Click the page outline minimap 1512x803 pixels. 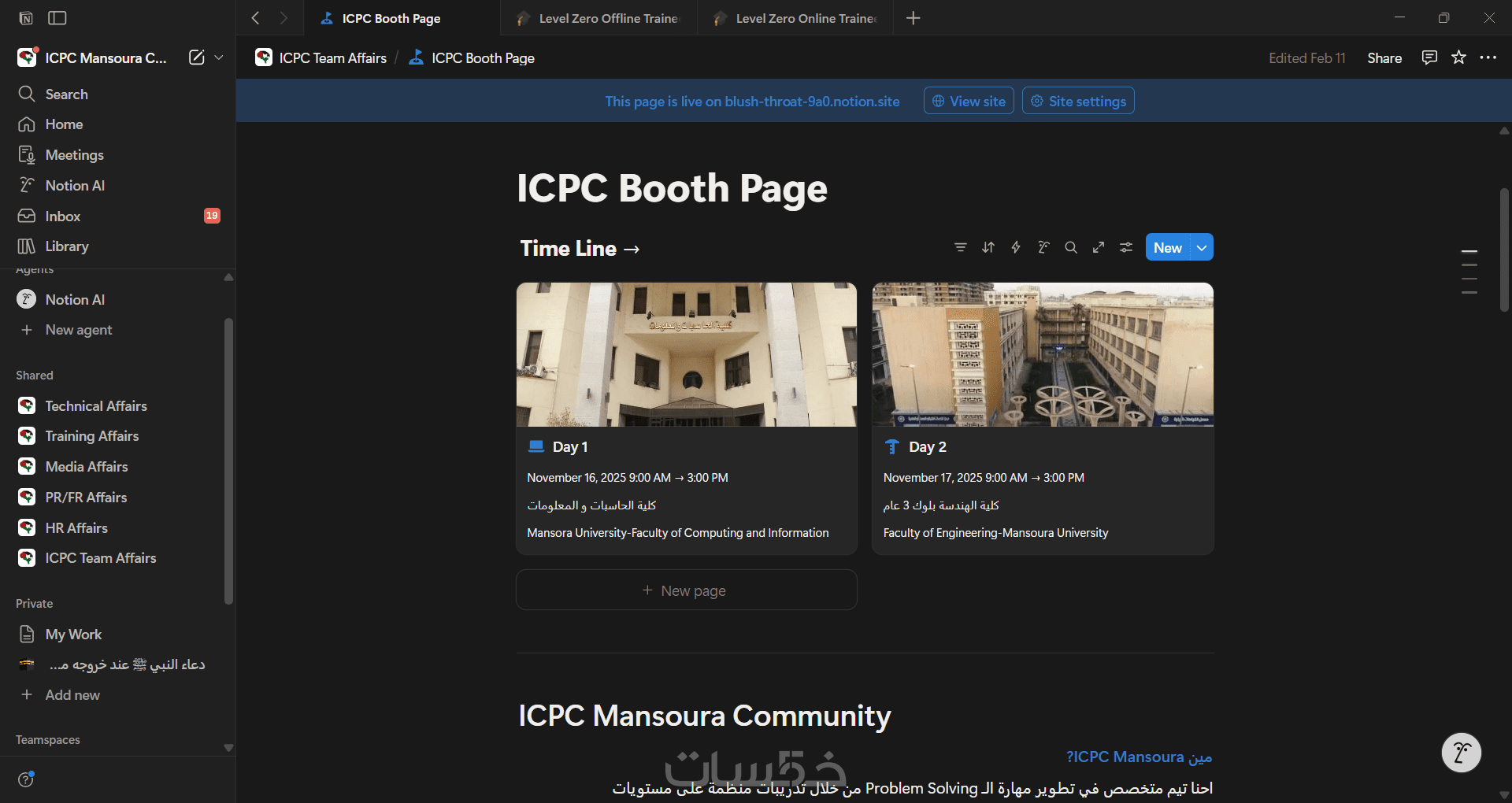[x=1469, y=272]
